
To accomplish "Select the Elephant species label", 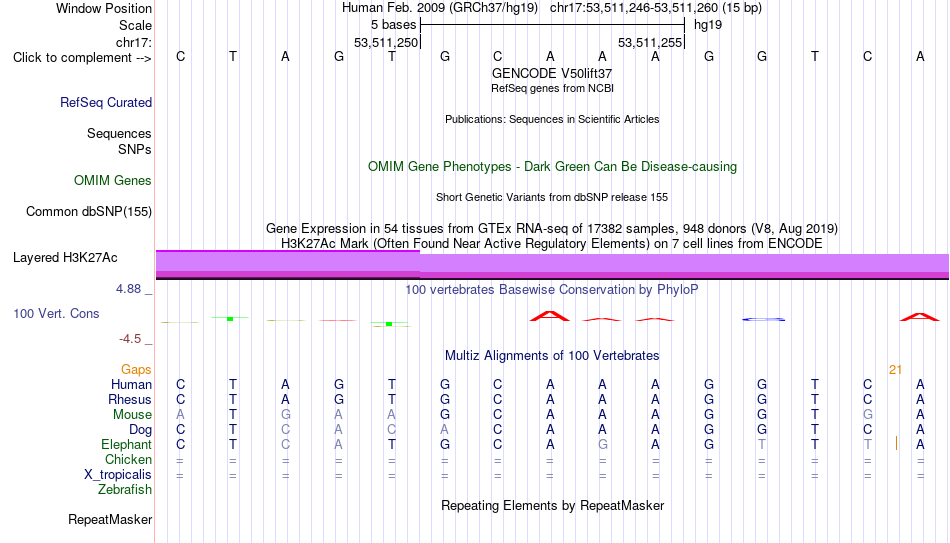I will [126, 444].
